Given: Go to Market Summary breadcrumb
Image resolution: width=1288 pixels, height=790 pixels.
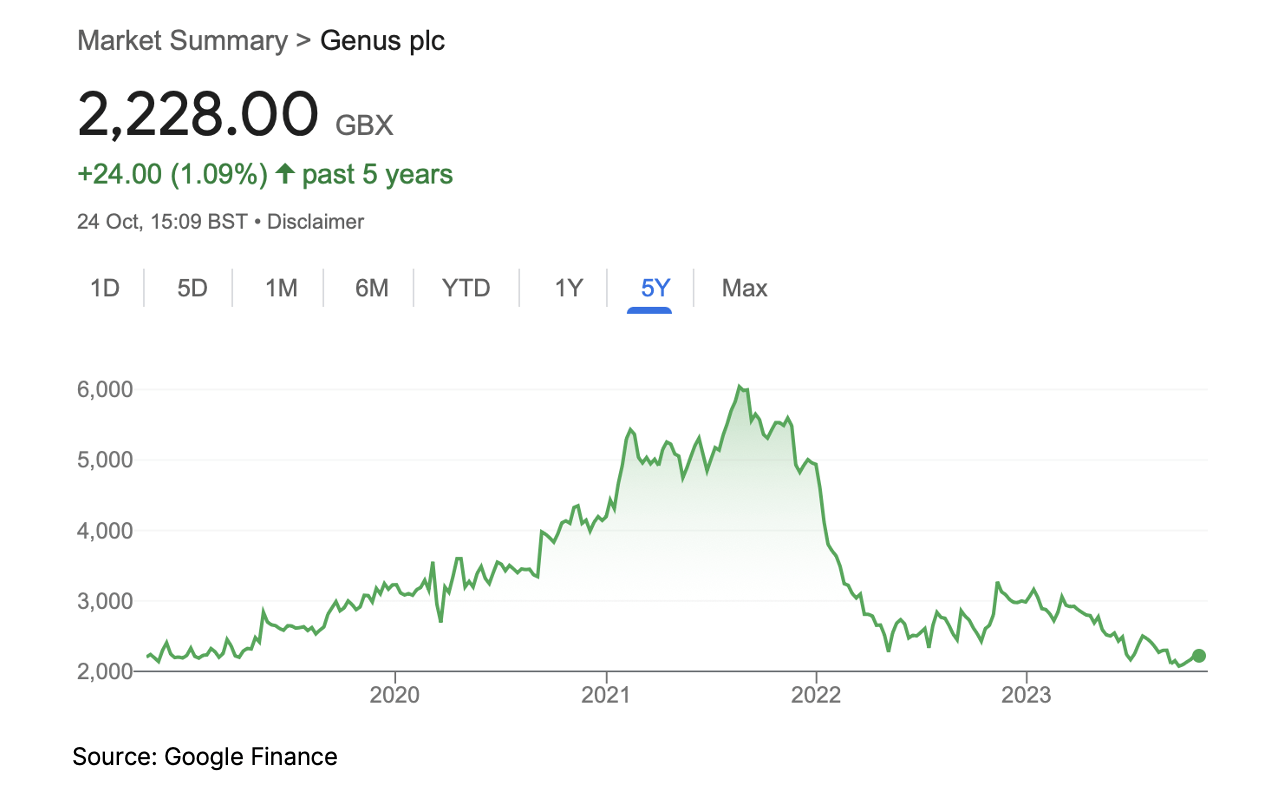Looking at the screenshot, I should (x=182, y=41).
